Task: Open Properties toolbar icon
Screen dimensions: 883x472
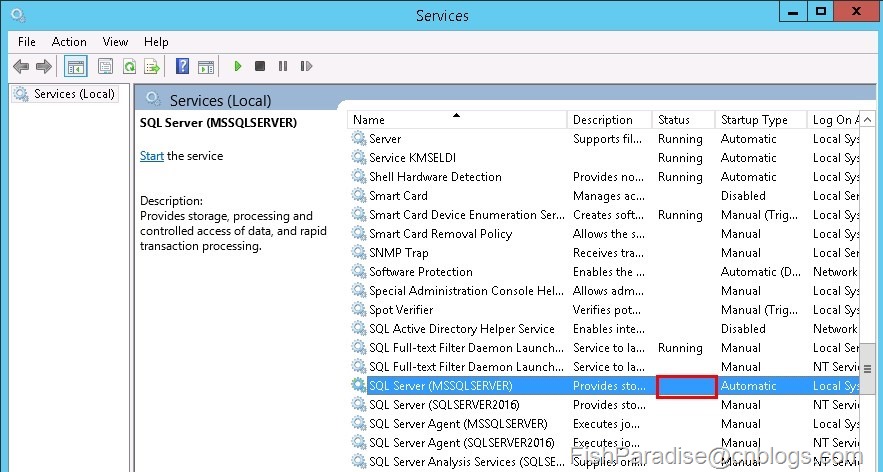Action: tap(105, 66)
